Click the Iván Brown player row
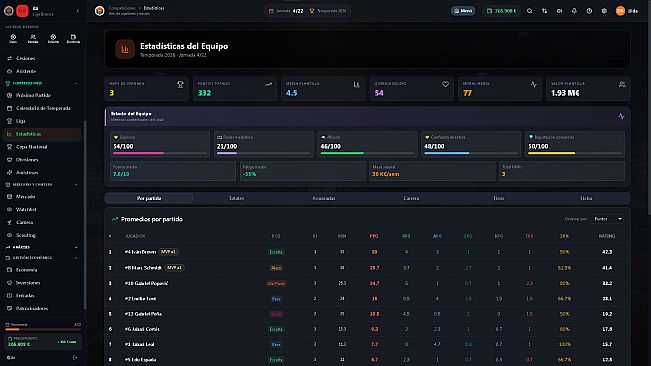This screenshot has width=651, height=366. (x=367, y=252)
